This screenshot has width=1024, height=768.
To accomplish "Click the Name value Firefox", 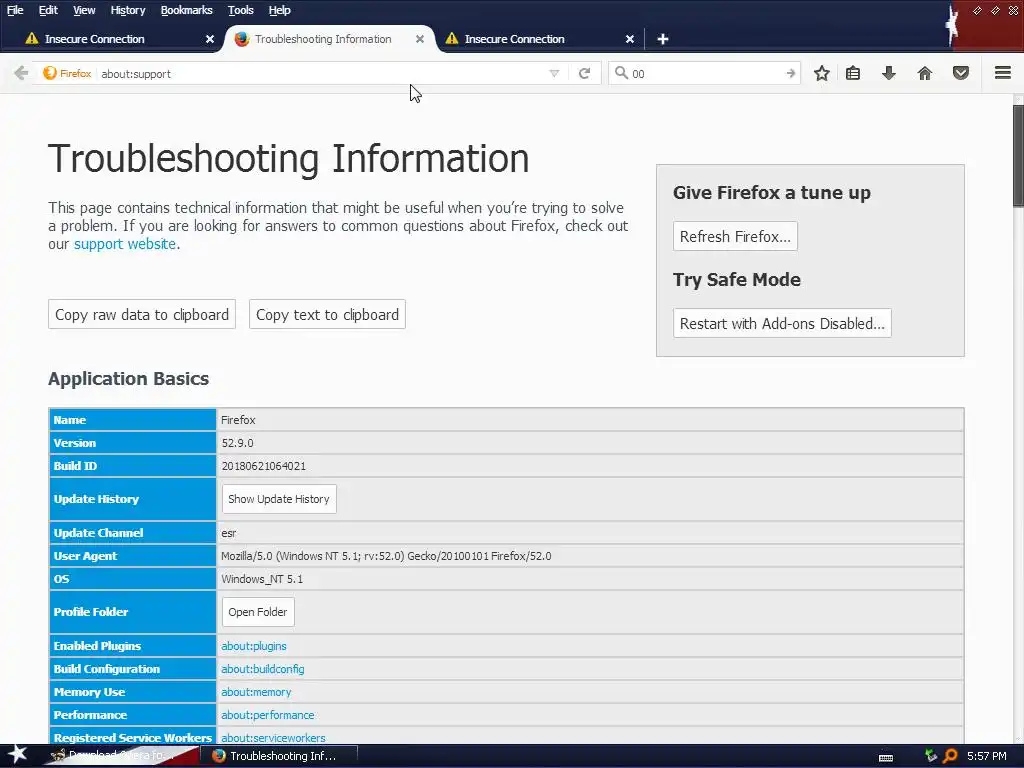I will click(238, 420).
